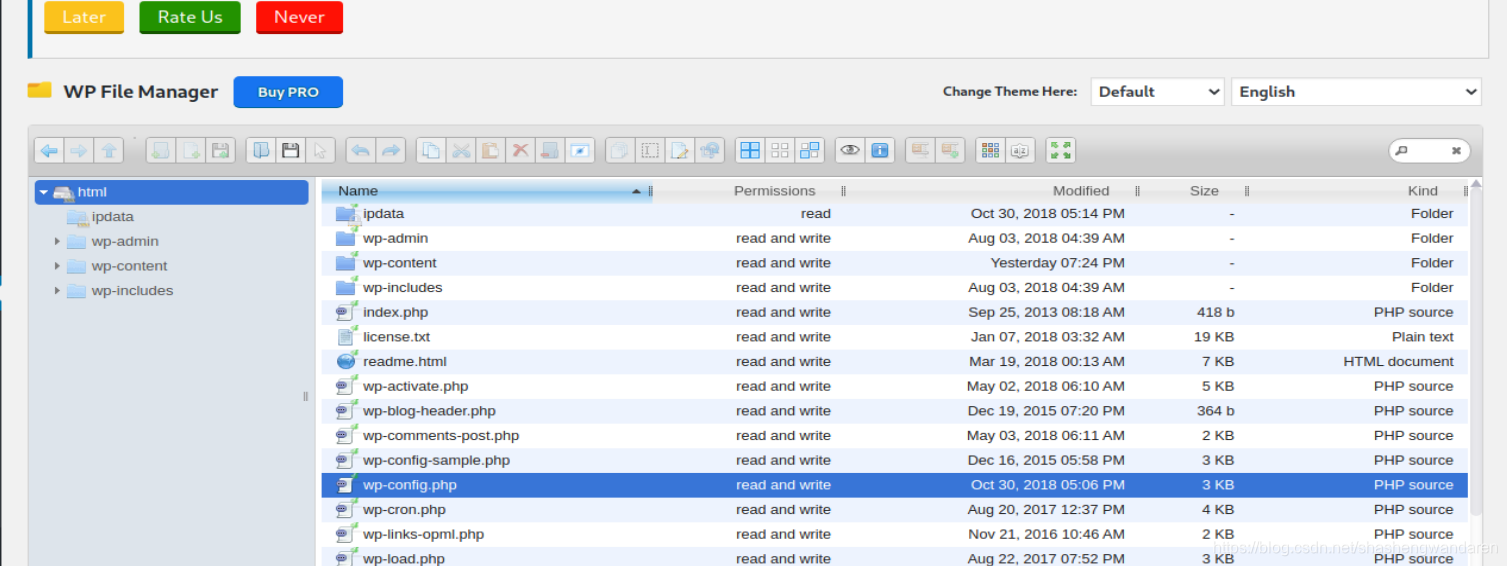Image resolution: width=1507 pixels, height=566 pixels.
Task: Show file info with blue info icon
Action: point(880,151)
